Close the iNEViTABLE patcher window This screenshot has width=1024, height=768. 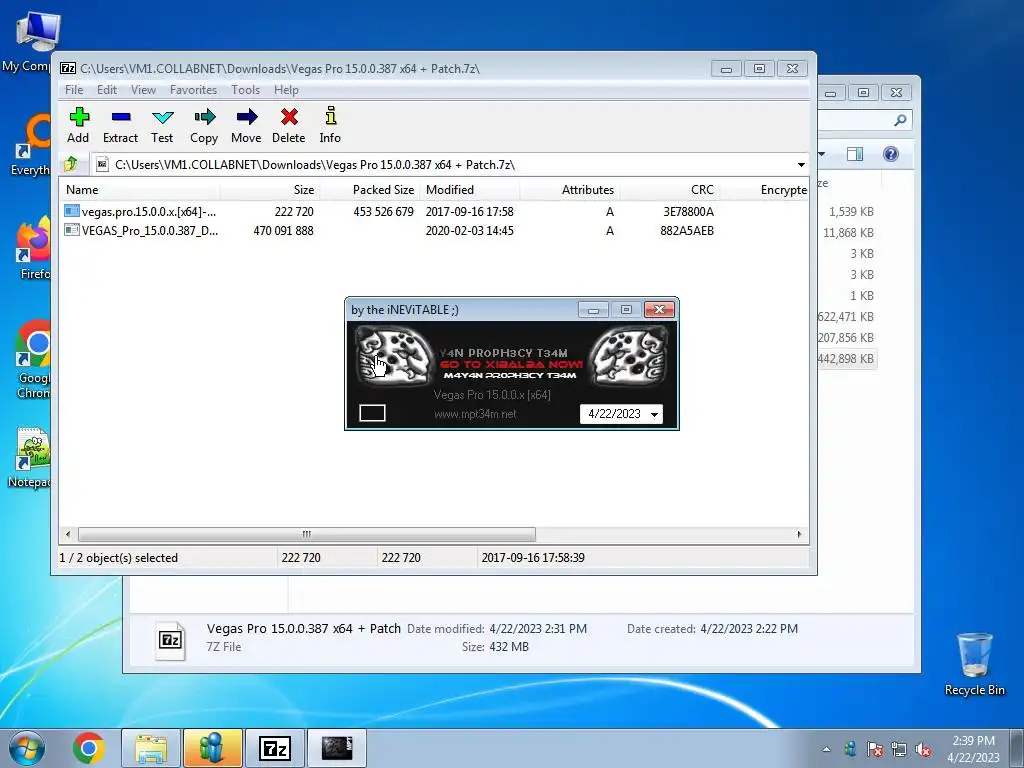pos(659,310)
